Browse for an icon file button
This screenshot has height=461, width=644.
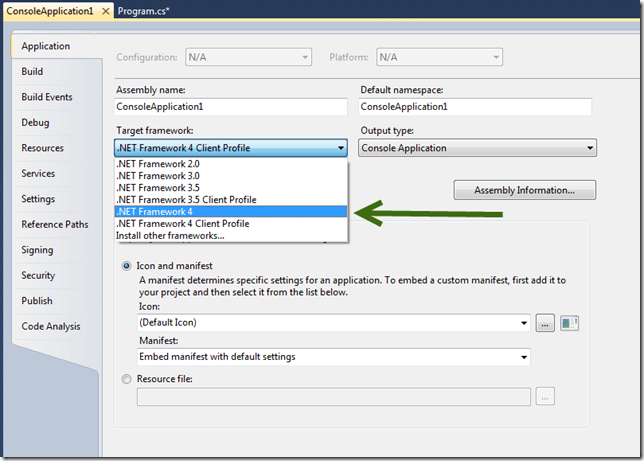point(545,323)
